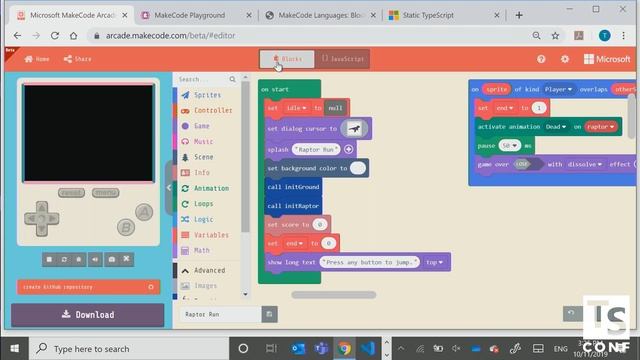The width and height of the screenshot is (640, 360).
Task: Add parameter with splash plus icon
Action: tap(349, 149)
